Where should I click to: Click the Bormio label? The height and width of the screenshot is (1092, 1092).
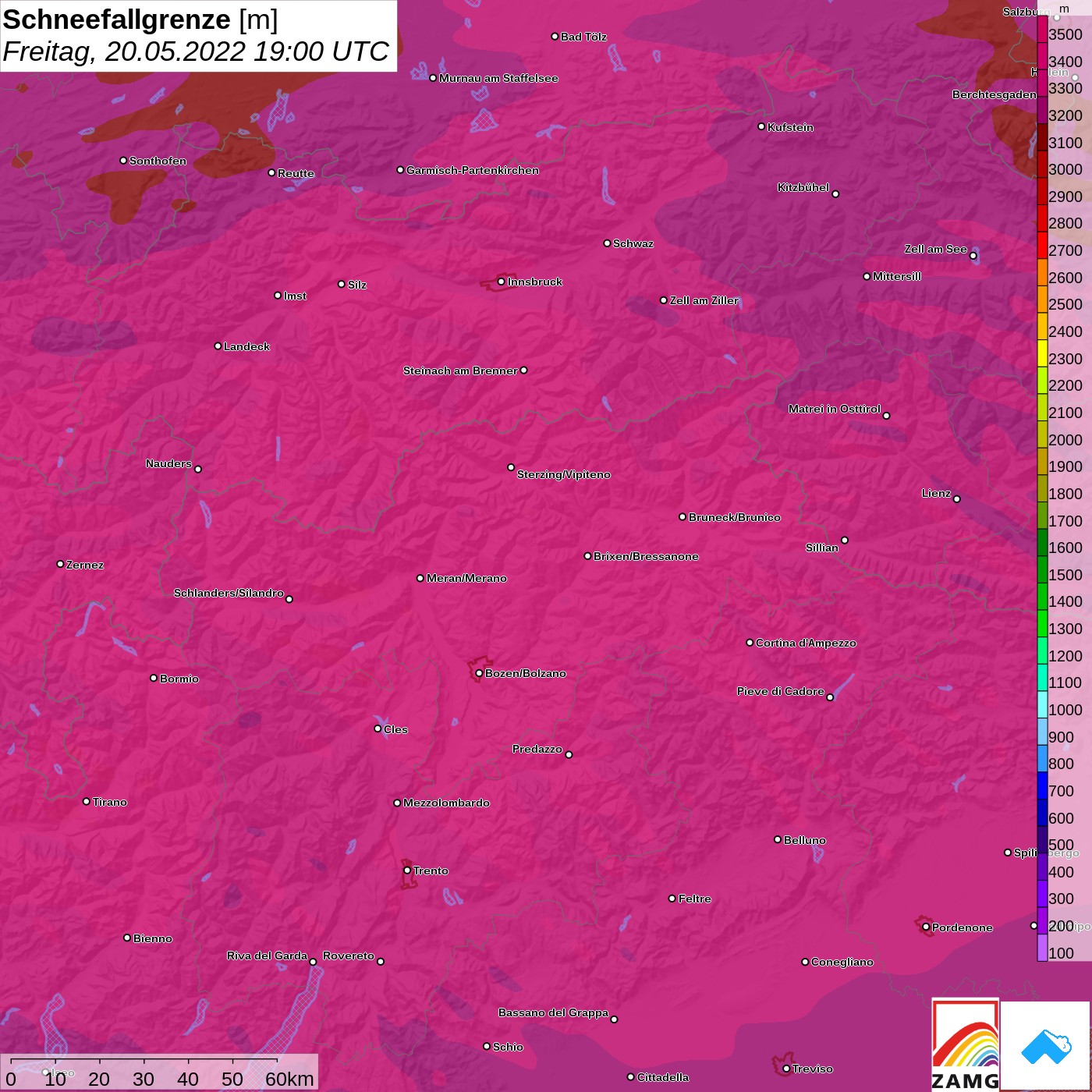click(179, 679)
